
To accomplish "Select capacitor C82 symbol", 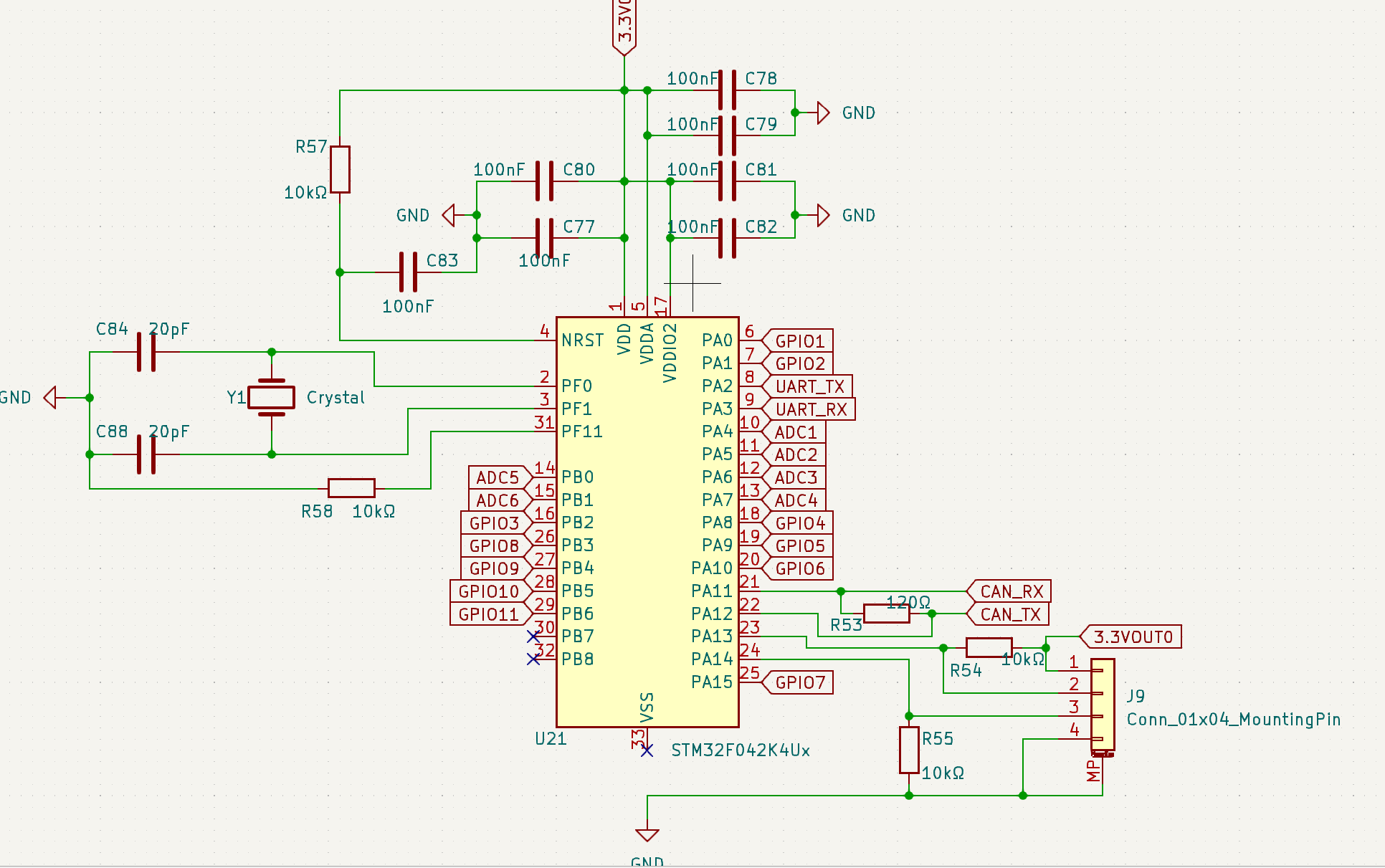I will click(728, 238).
